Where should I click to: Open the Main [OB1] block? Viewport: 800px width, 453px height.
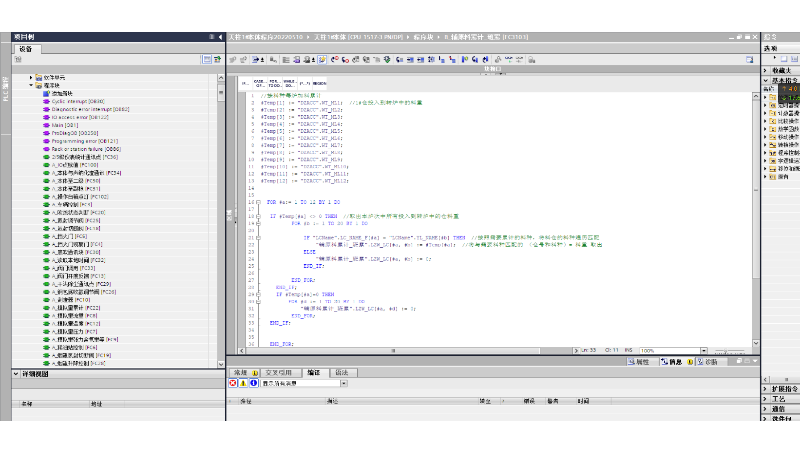coord(64,125)
